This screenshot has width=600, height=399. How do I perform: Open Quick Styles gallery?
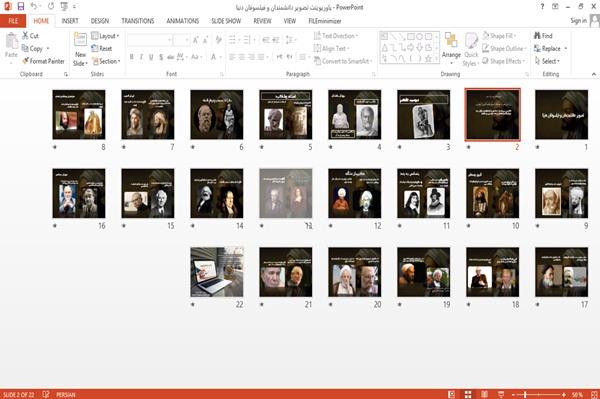point(471,49)
